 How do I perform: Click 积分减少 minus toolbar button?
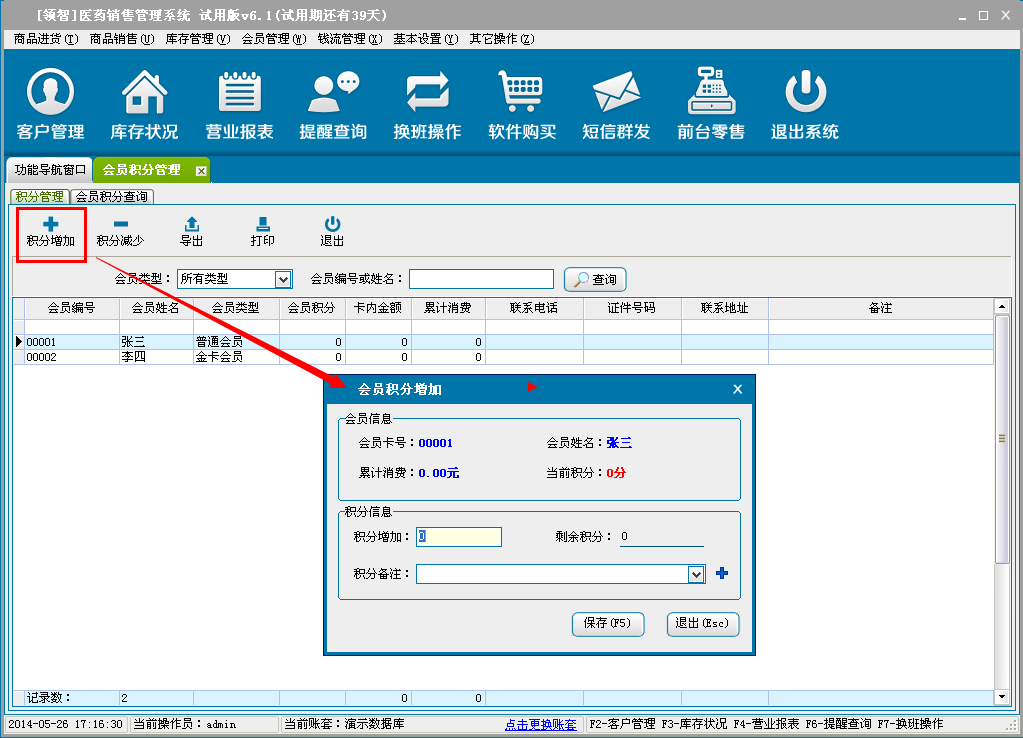120,232
